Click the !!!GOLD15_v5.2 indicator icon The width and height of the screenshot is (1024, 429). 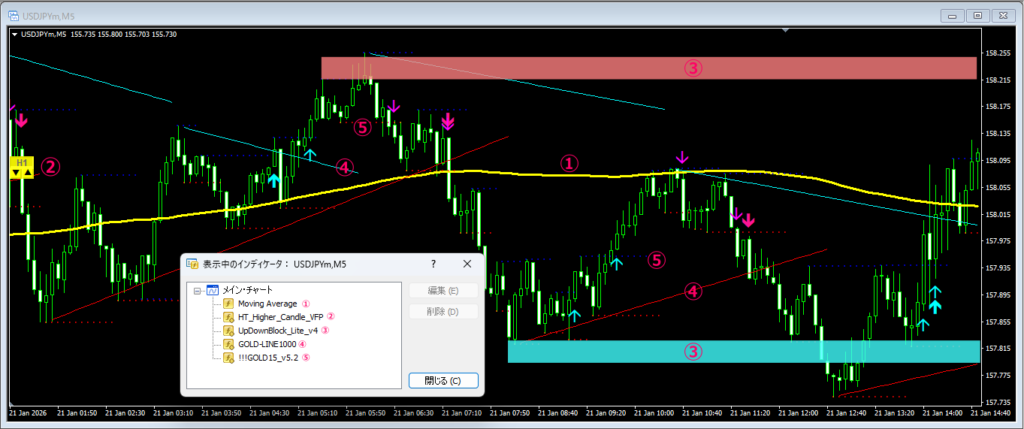pyautogui.click(x=228, y=357)
